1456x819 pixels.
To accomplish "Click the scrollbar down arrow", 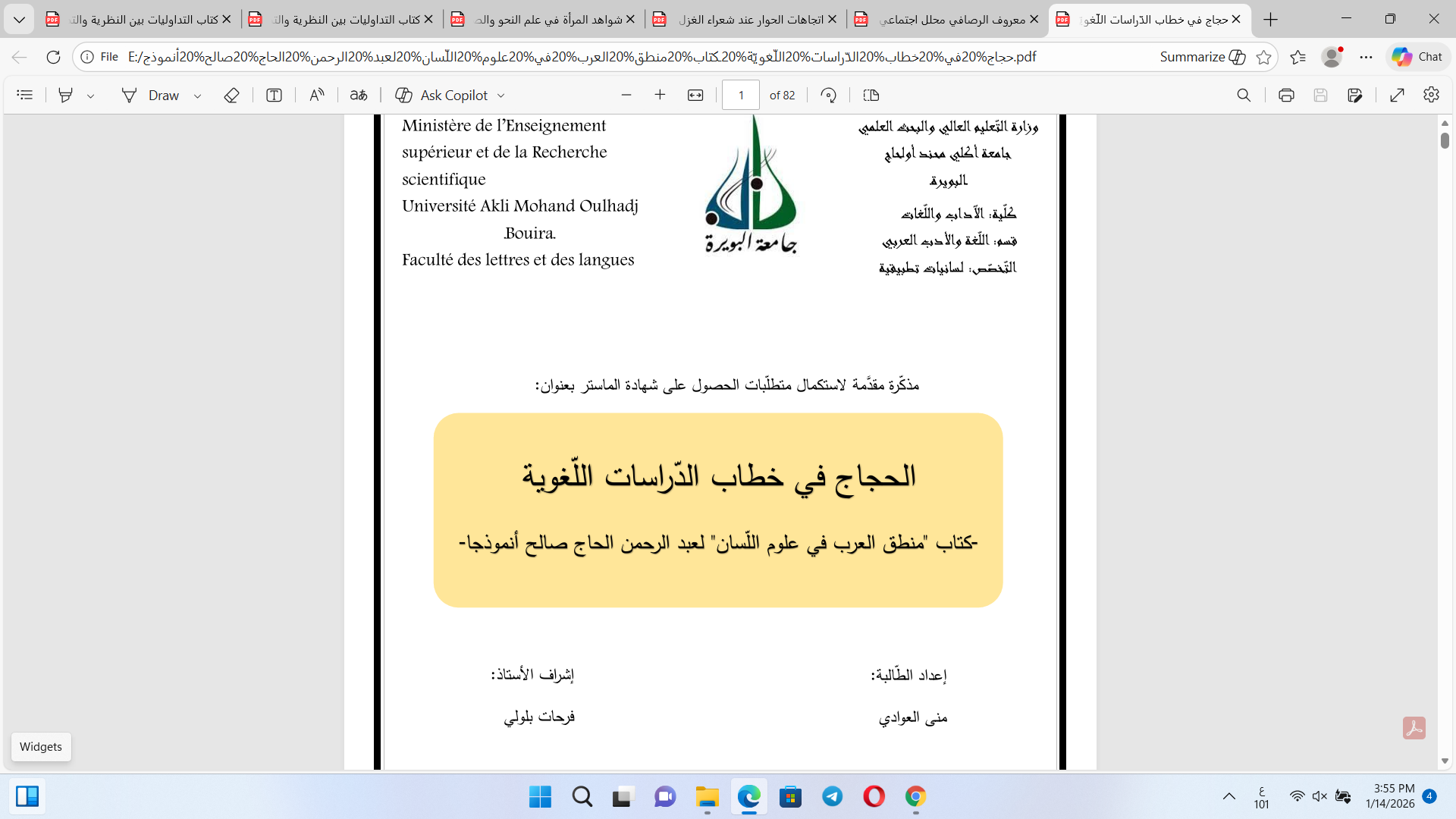I will point(1445,761).
